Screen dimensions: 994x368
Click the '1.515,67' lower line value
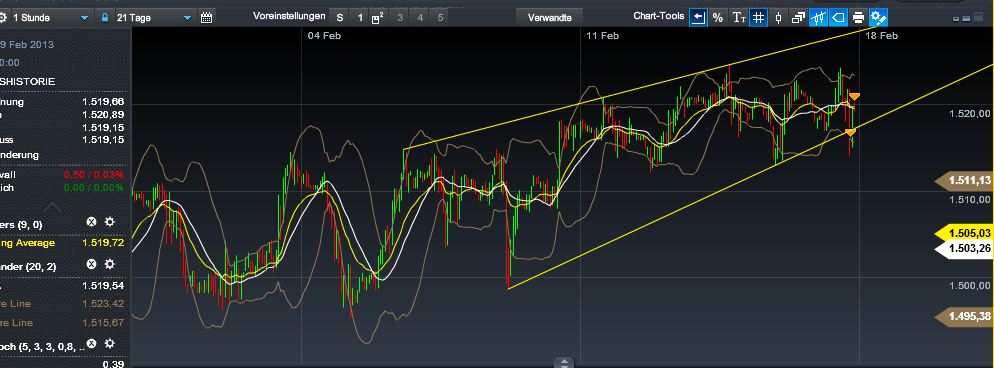tap(103, 322)
